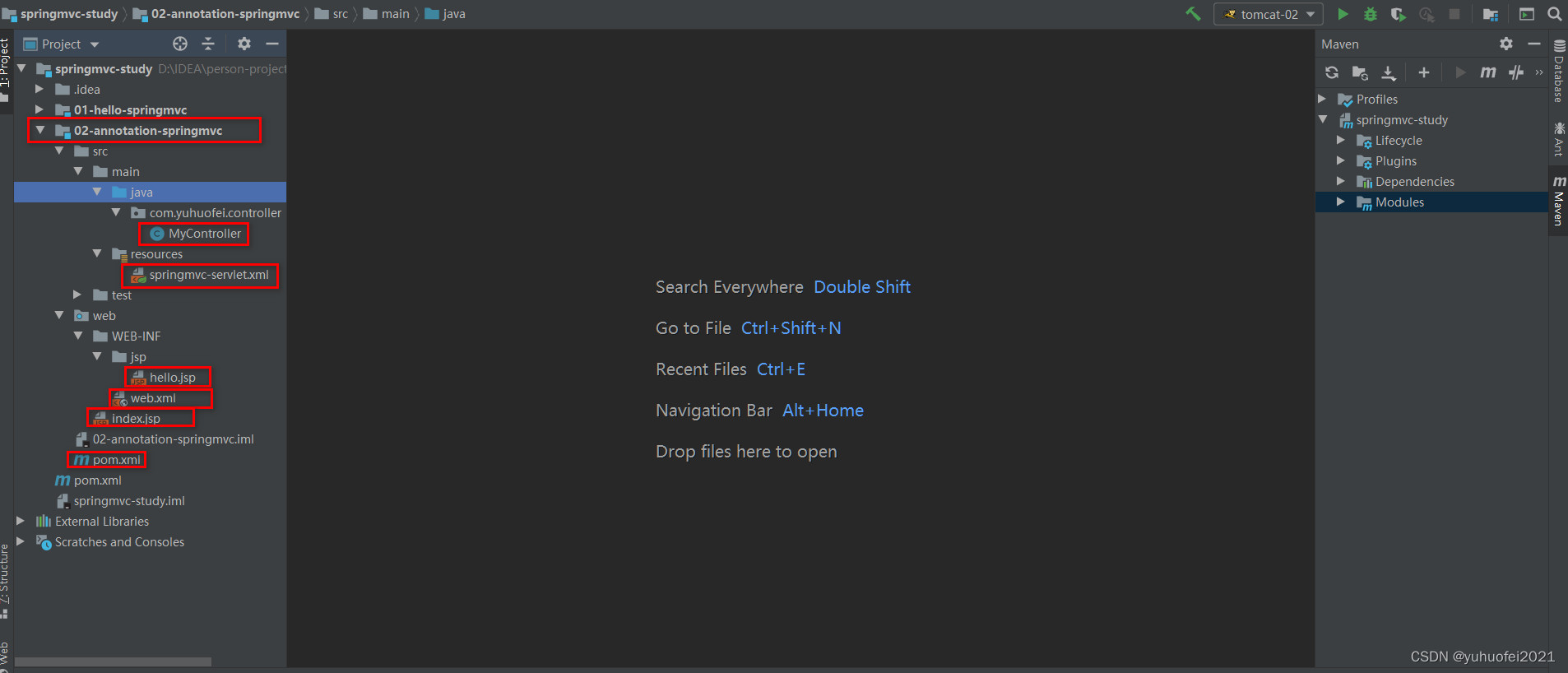Screen dimensions: 1568x673
Task: Expand Scratches and Consoles node
Action: coord(21,541)
